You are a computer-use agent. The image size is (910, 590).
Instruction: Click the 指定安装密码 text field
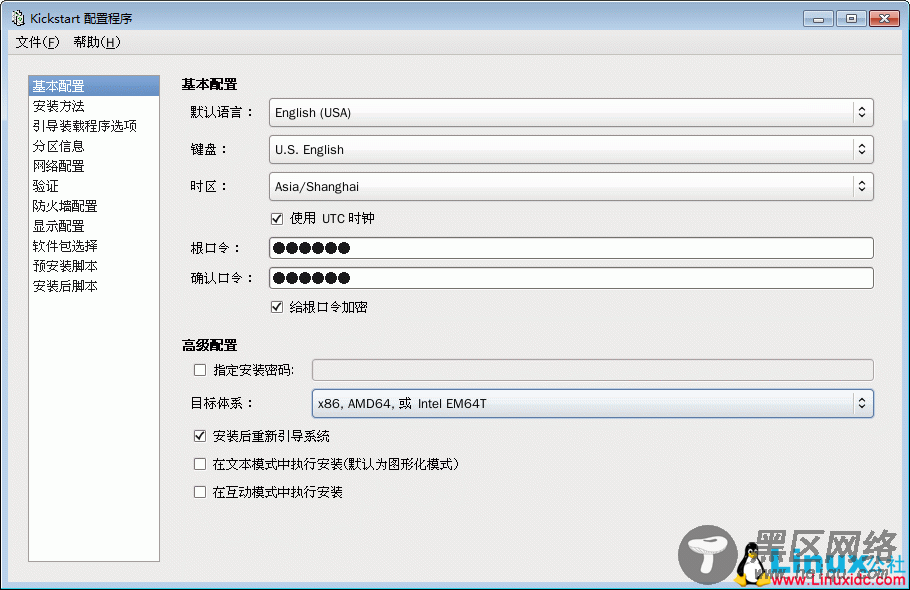tap(593, 370)
